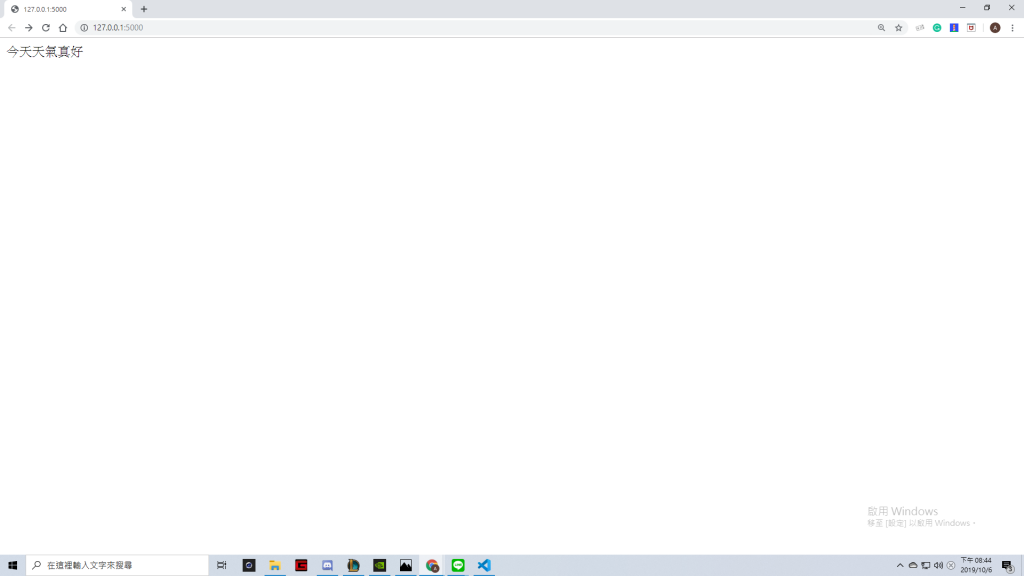
Task: Open File Explorer from the taskbar
Action: coord(275,565)
